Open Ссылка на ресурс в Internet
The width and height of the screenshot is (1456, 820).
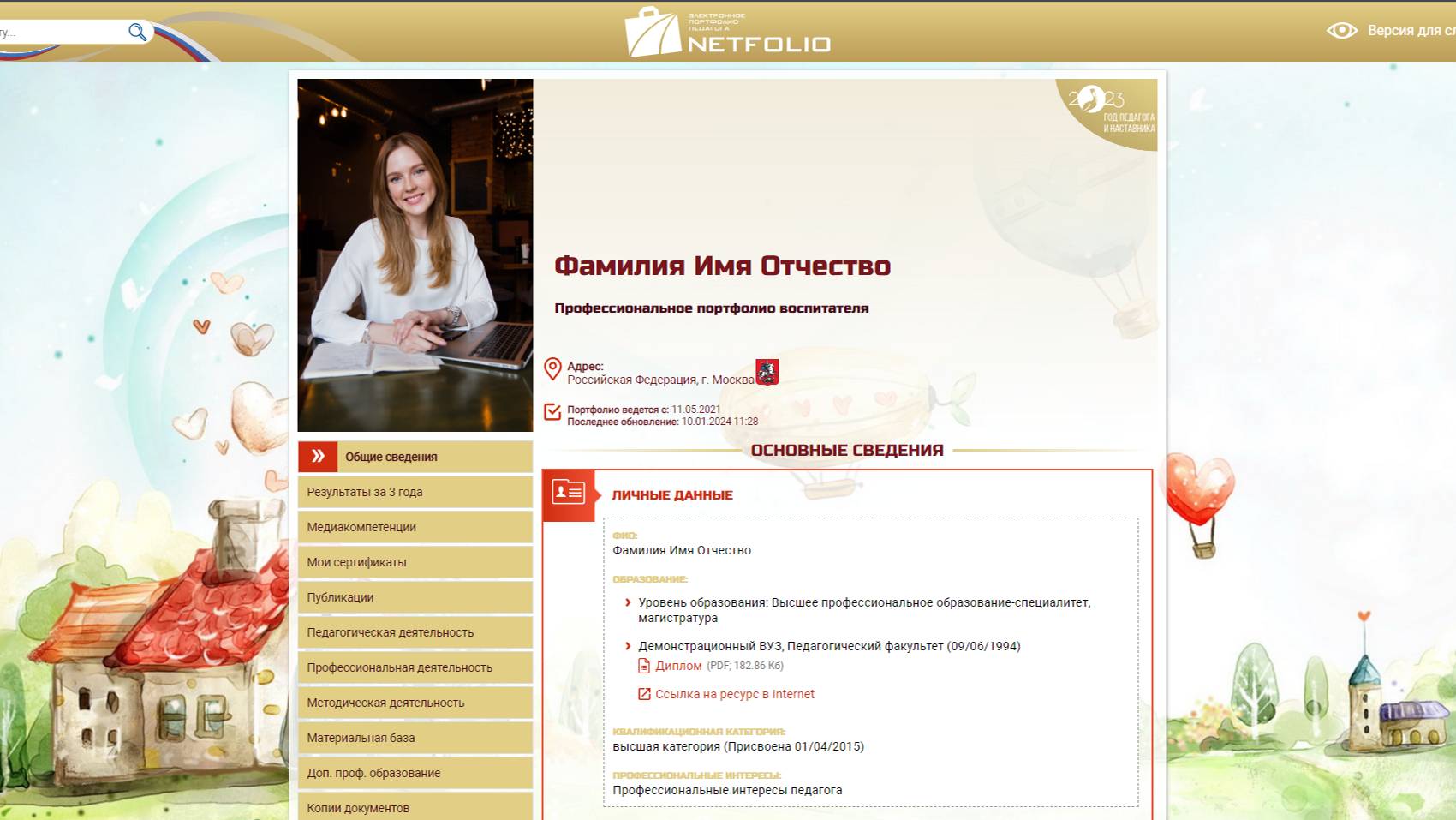pyautogui.click(x=735, y=694)
